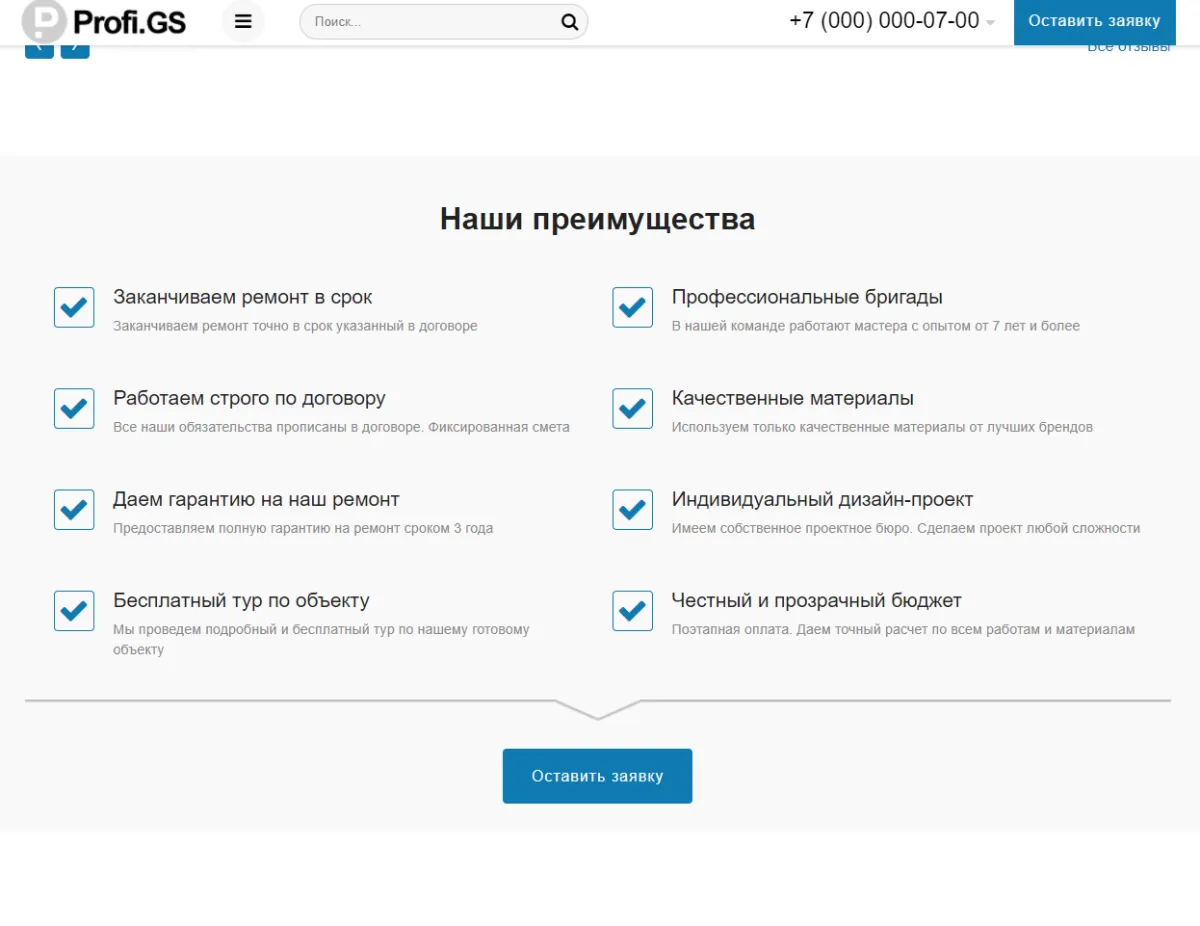The height and width of the screenshot is (926, 1200).
Task: Click the checkmark icon beside 'Профессиональные бригады'
Action: [632, 307]
